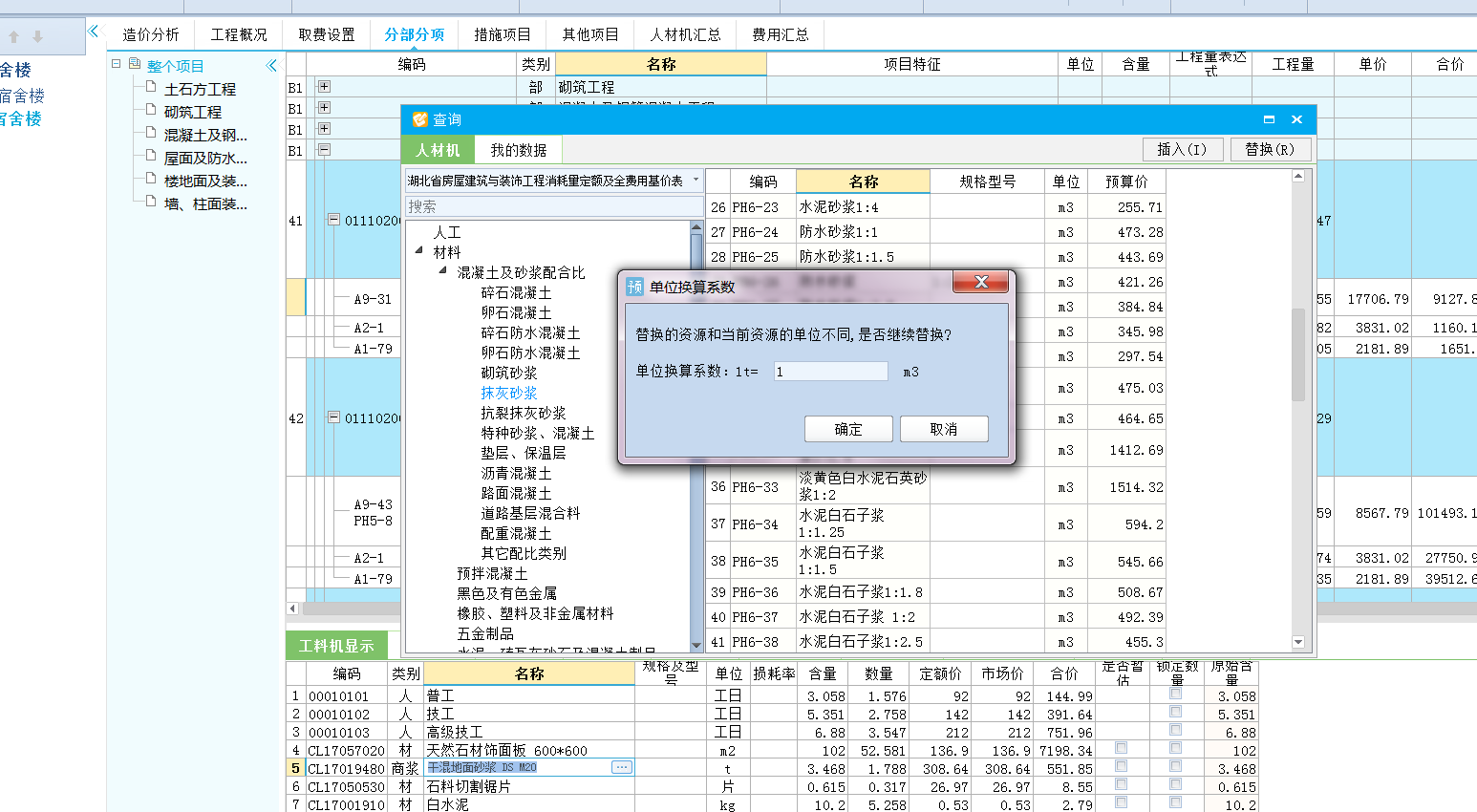This screenshot has height=812, width=1477.
Task: Collapse the fourth B1 row minus box
Action: [x=324, y=149]
